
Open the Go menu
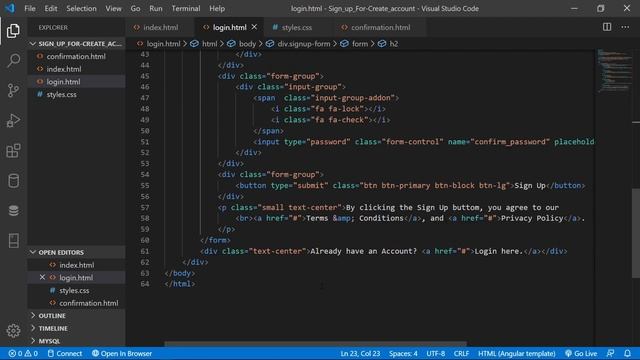click(136, 8)
